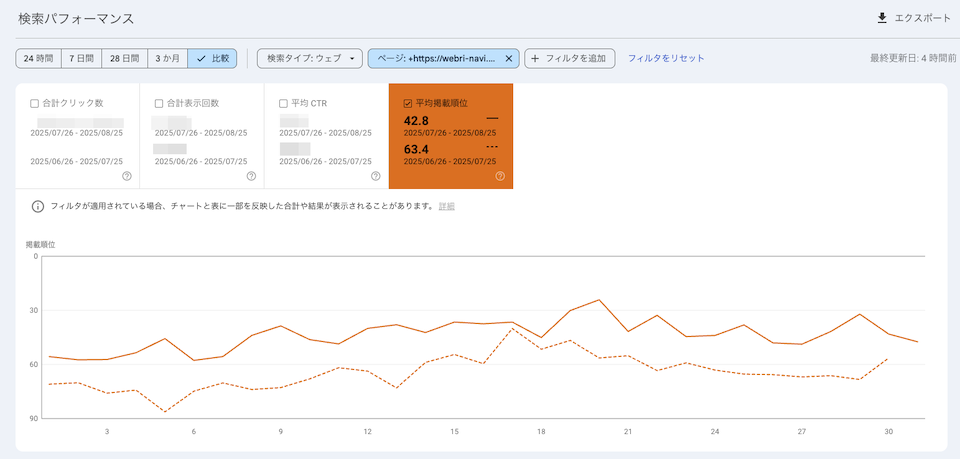Click the info icon beside filter notice

coord(37,206)
